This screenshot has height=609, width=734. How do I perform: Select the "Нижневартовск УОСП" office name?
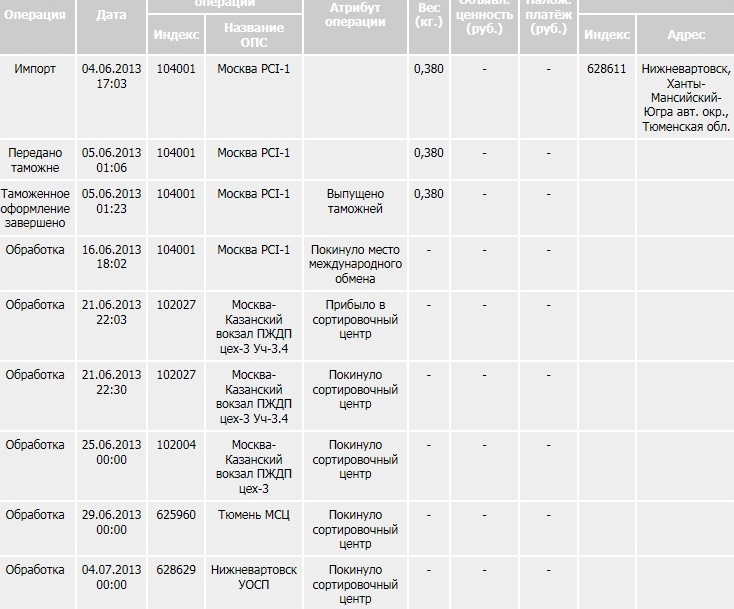(x=253, y=576)
